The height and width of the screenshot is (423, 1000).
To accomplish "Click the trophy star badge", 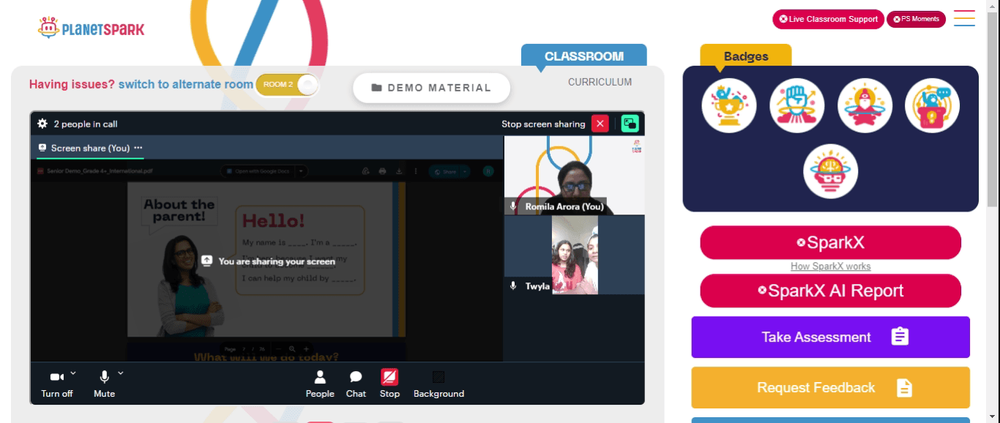I will click(x=729, y=106).
